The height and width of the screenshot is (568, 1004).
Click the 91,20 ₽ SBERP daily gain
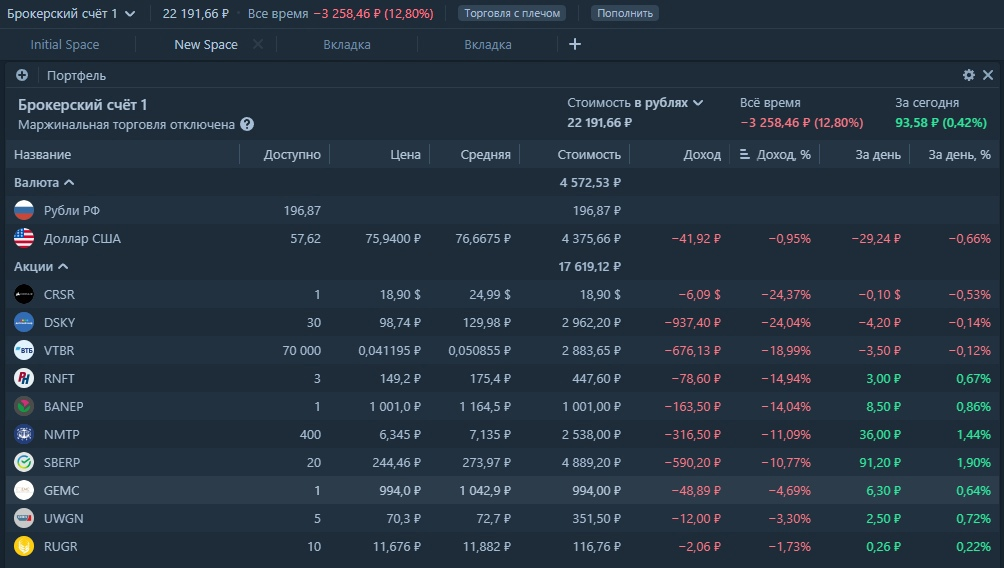(880, 462)
